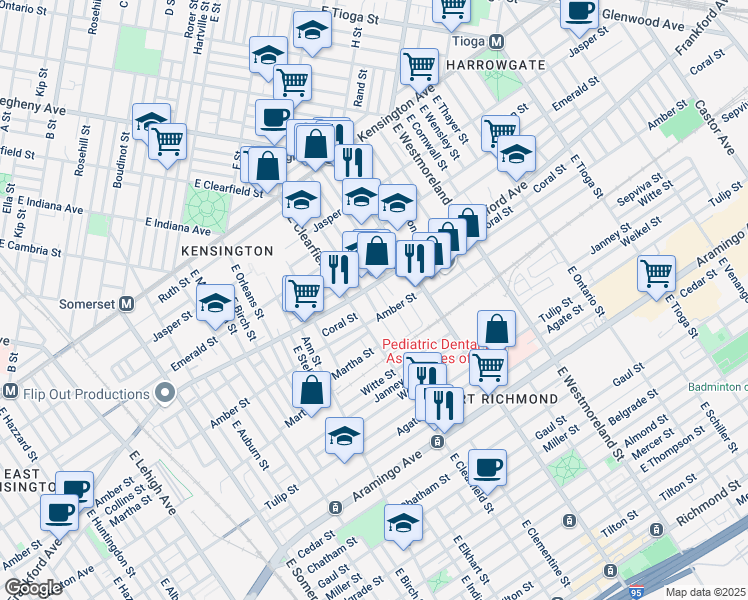Click the grocery cart marker below the Tioga St school
Screen dimensions: 748x600
tap(292, 83)
